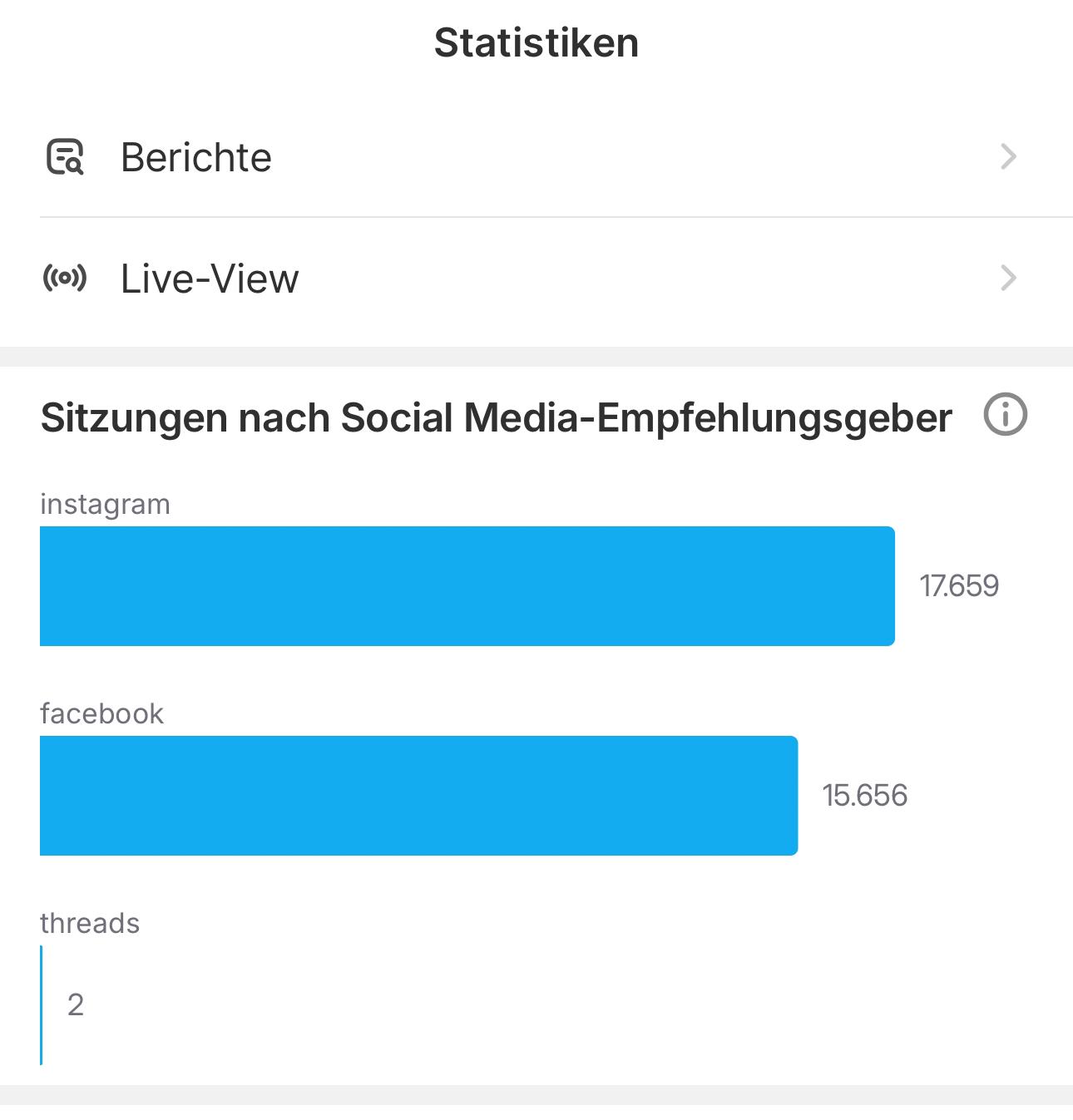Select the instagram bar in the chart
The width and height of the screenshot is (1073, 1120).
[467, 586]
